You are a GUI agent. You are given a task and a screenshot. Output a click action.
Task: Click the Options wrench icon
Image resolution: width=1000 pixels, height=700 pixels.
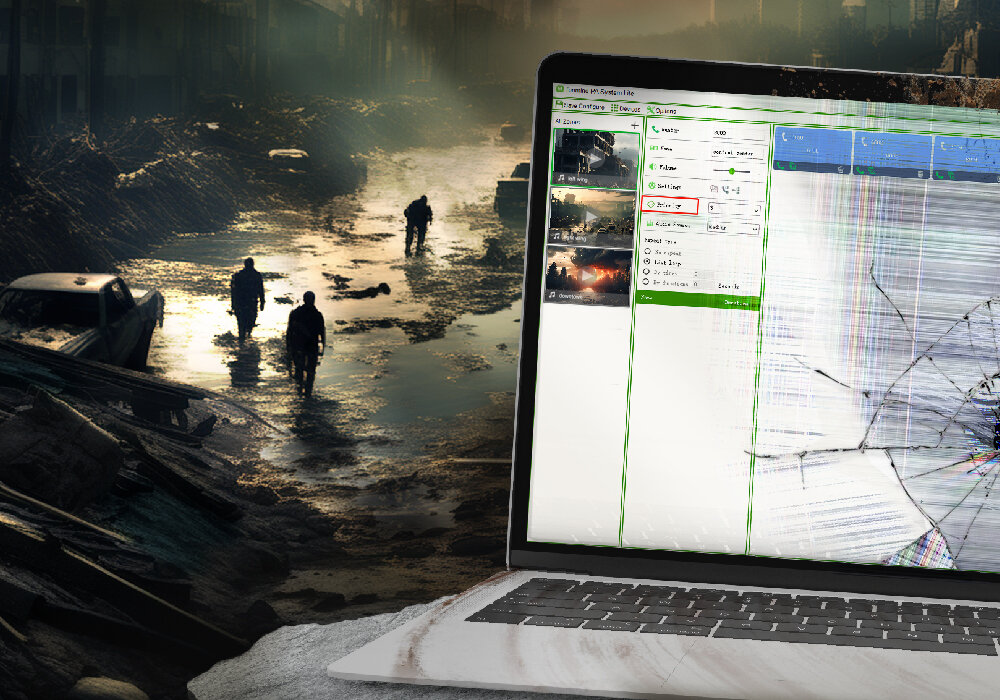[x=651, y=110]
